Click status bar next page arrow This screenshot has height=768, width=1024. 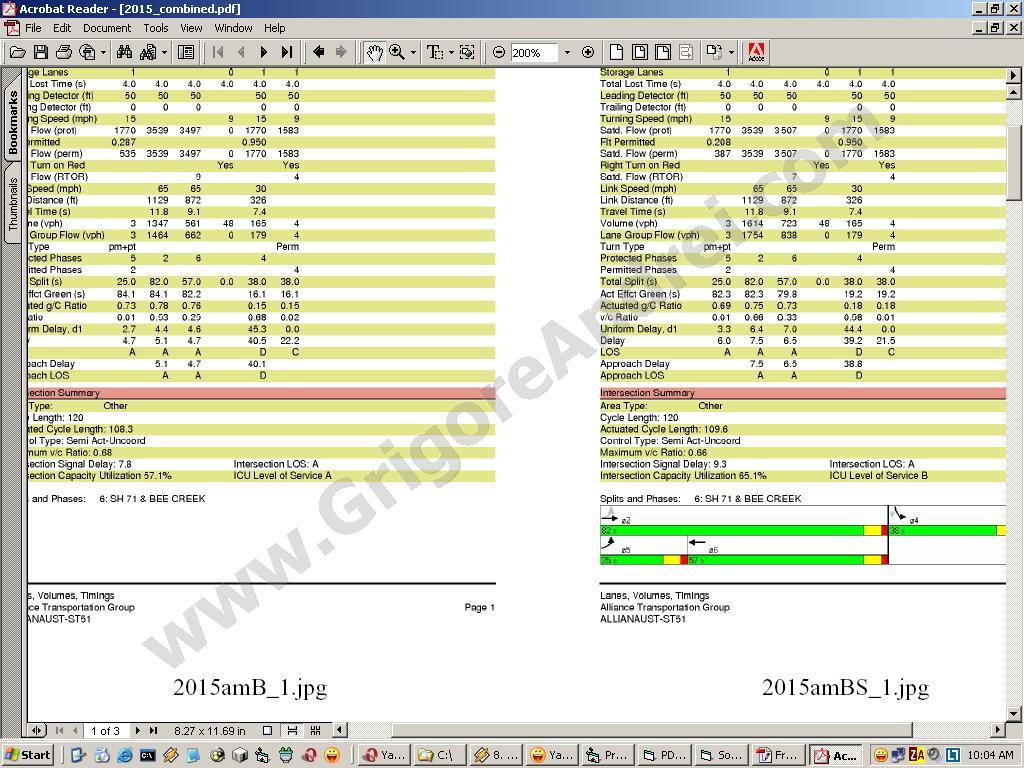coord(137,730)
